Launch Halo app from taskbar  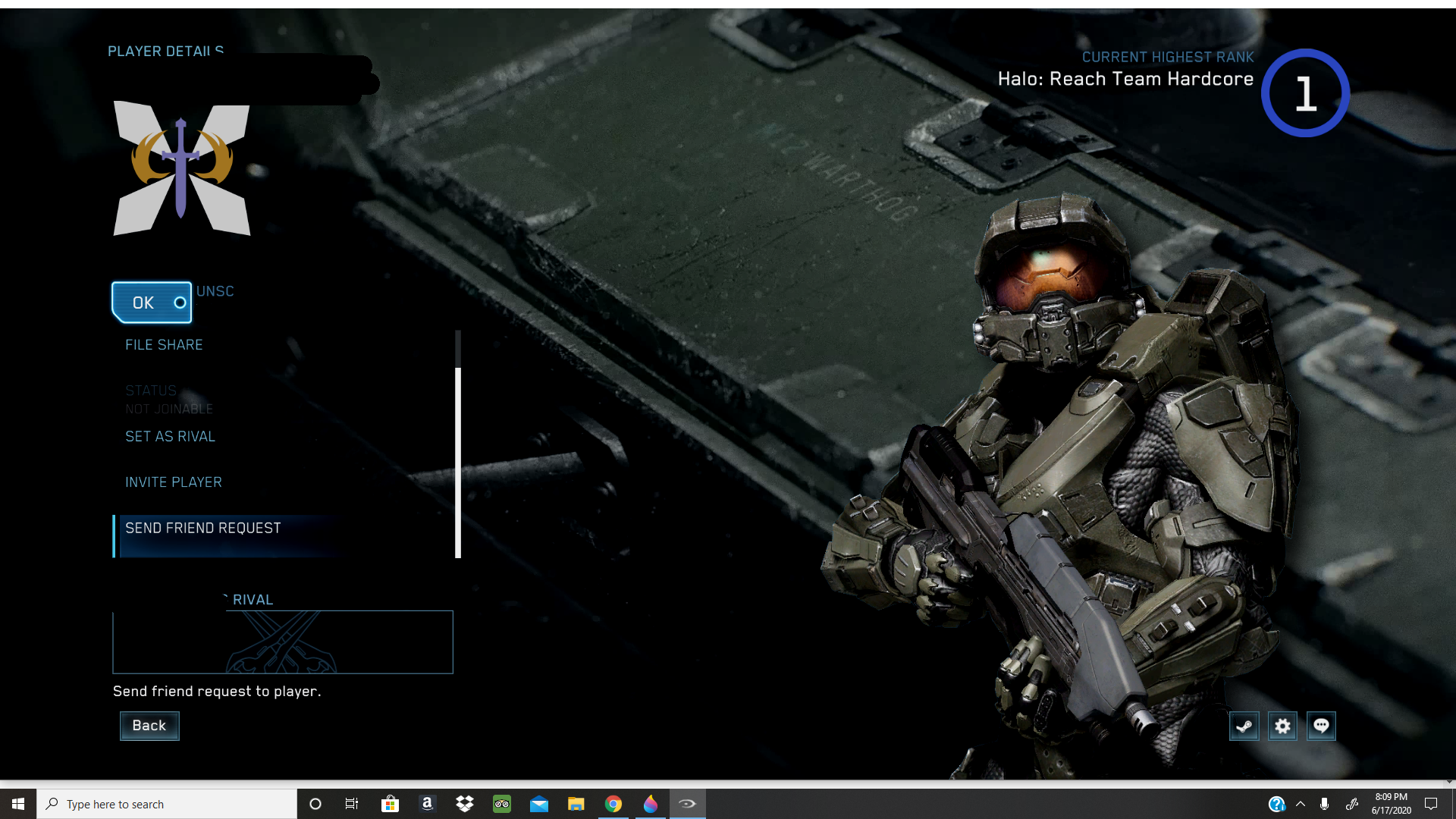coord(687,804)
